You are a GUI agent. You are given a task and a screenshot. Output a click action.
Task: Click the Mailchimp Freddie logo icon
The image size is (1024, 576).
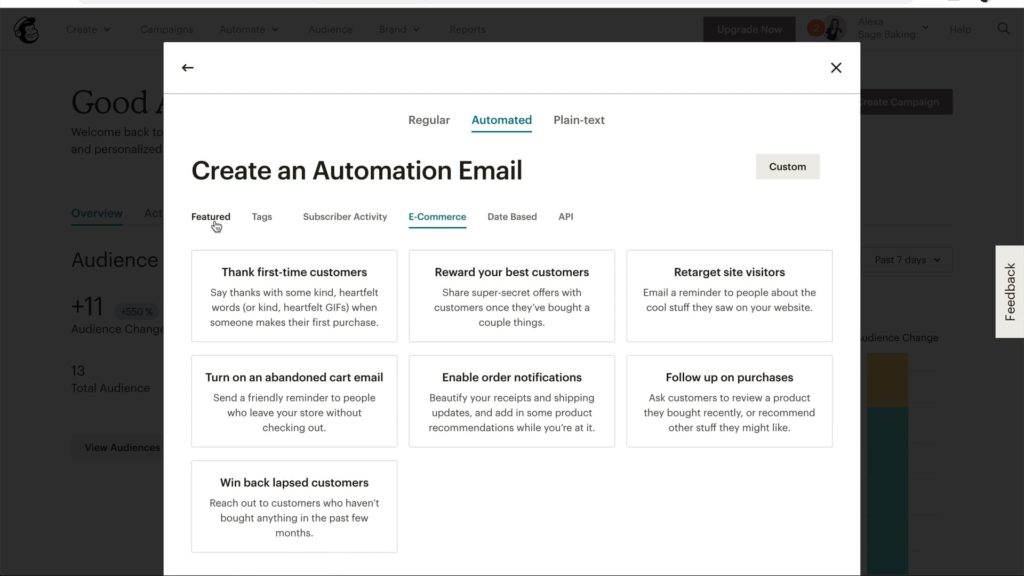pos(26,29)
